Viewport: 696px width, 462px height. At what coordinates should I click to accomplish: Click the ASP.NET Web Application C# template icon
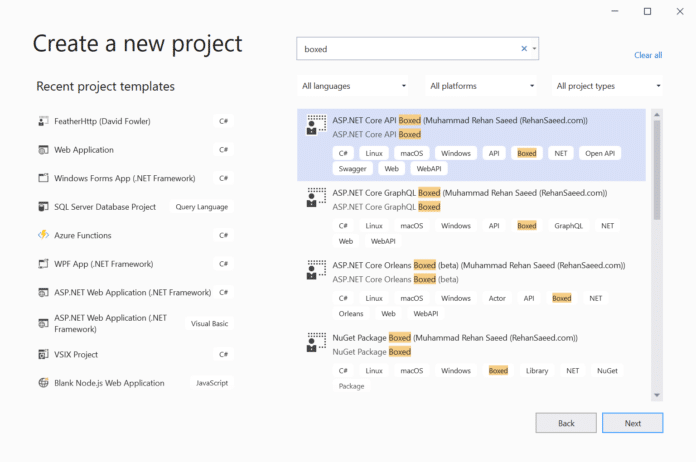click(x=43, y=292)
